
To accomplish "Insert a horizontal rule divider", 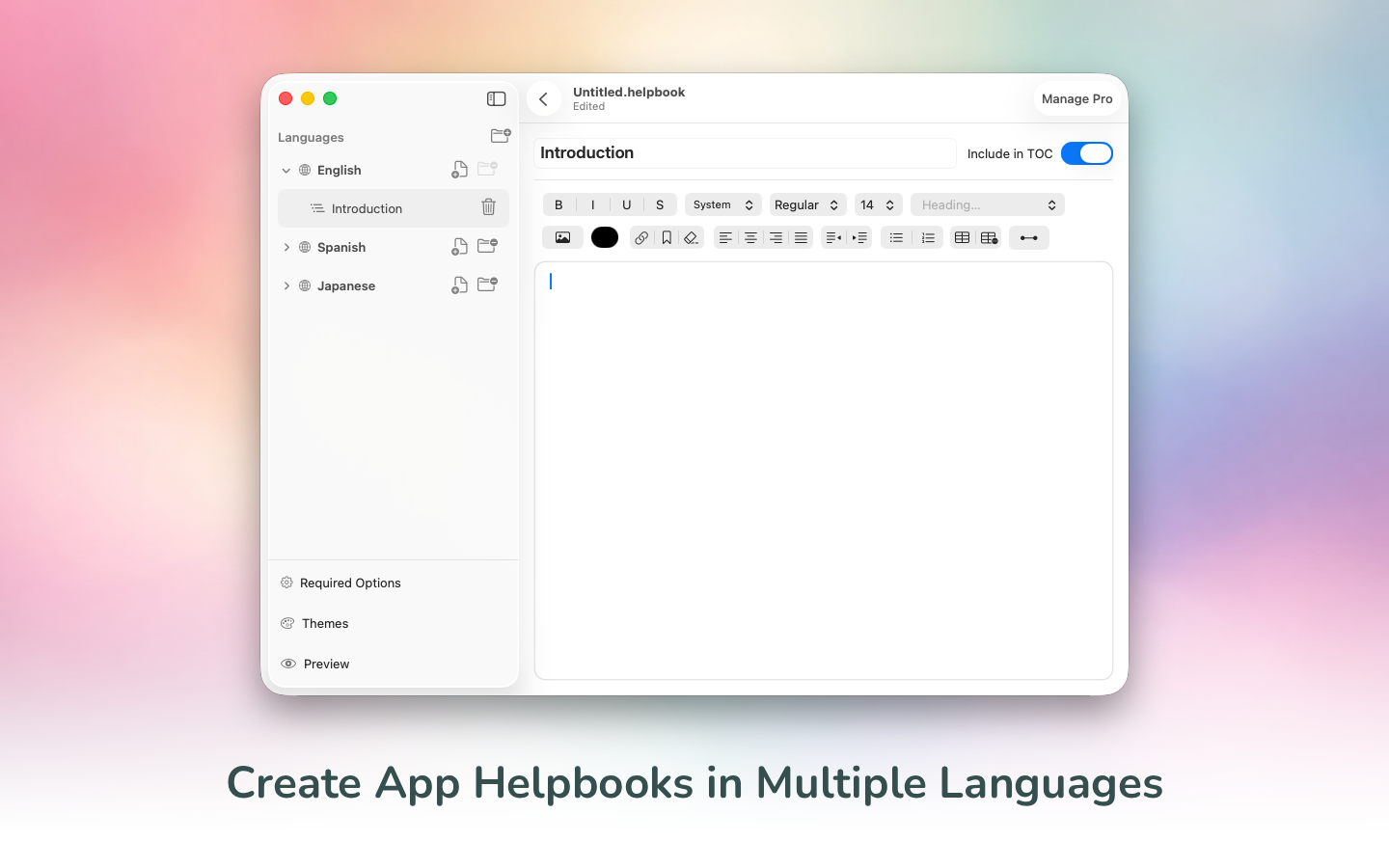I will coord(1028,238).
